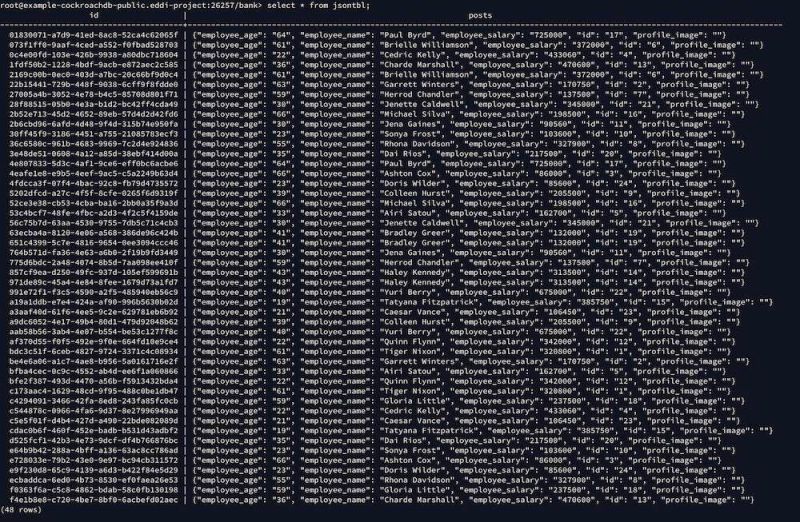The image size is (800, 522).
Task: Click "Gloria Little" in row c4294091
Action: [x=415, y=401]
